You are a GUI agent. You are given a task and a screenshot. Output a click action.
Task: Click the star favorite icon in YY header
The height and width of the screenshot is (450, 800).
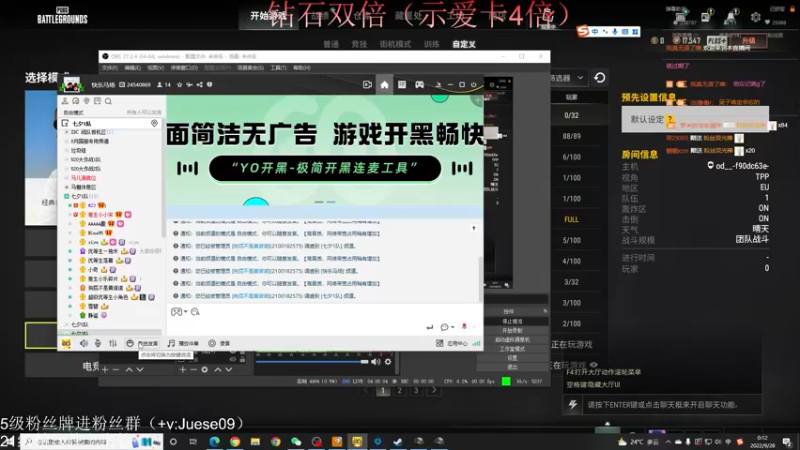pos(180,85)
